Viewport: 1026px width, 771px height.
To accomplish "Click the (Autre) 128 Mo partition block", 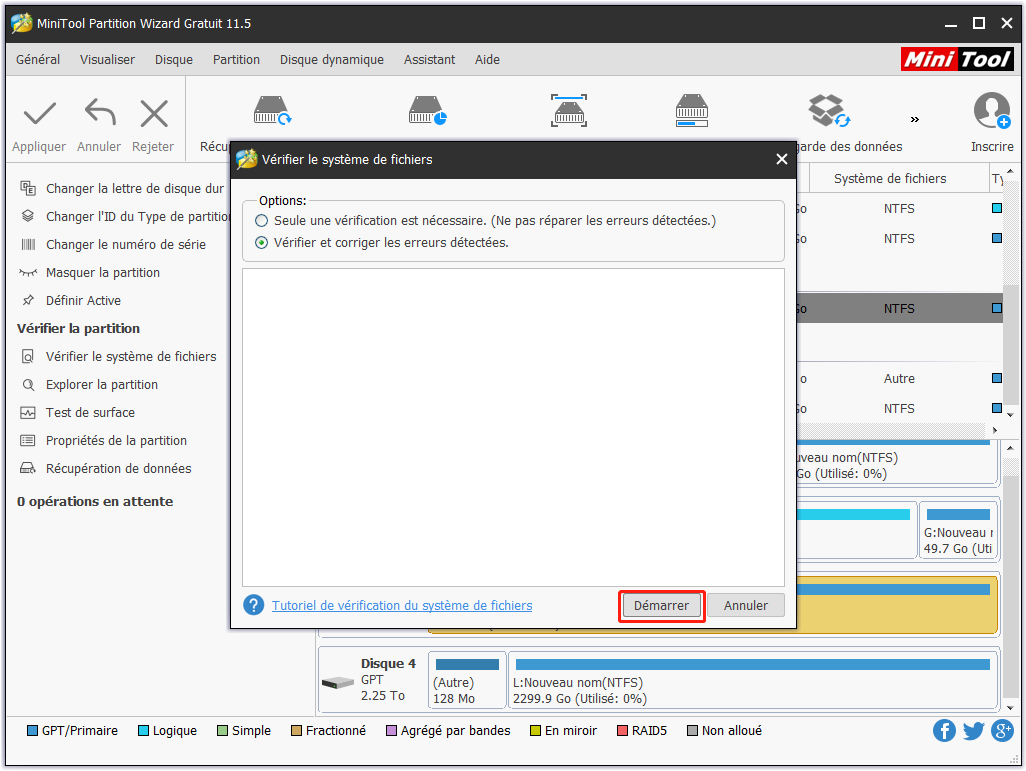I will (467, 680).
